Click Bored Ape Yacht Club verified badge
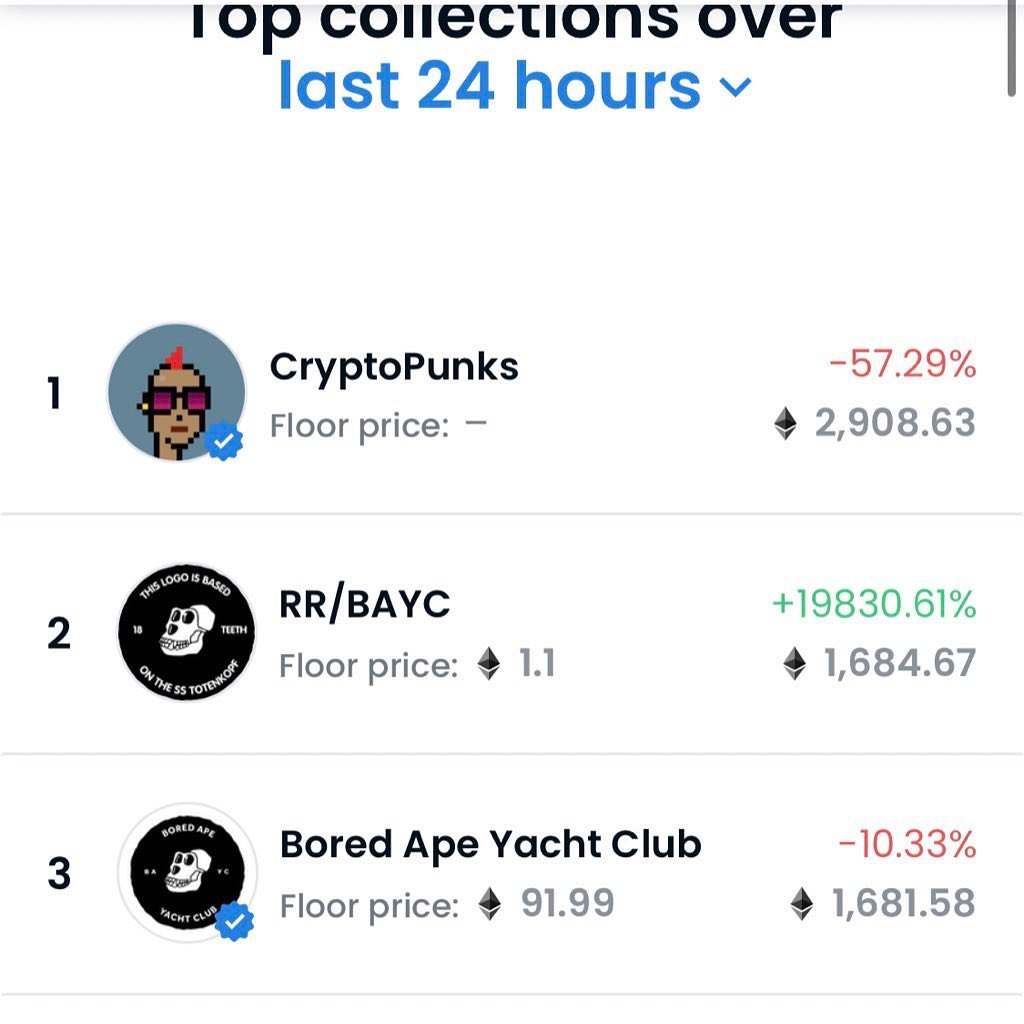The image size is (1024, 1024). point(234,922)
